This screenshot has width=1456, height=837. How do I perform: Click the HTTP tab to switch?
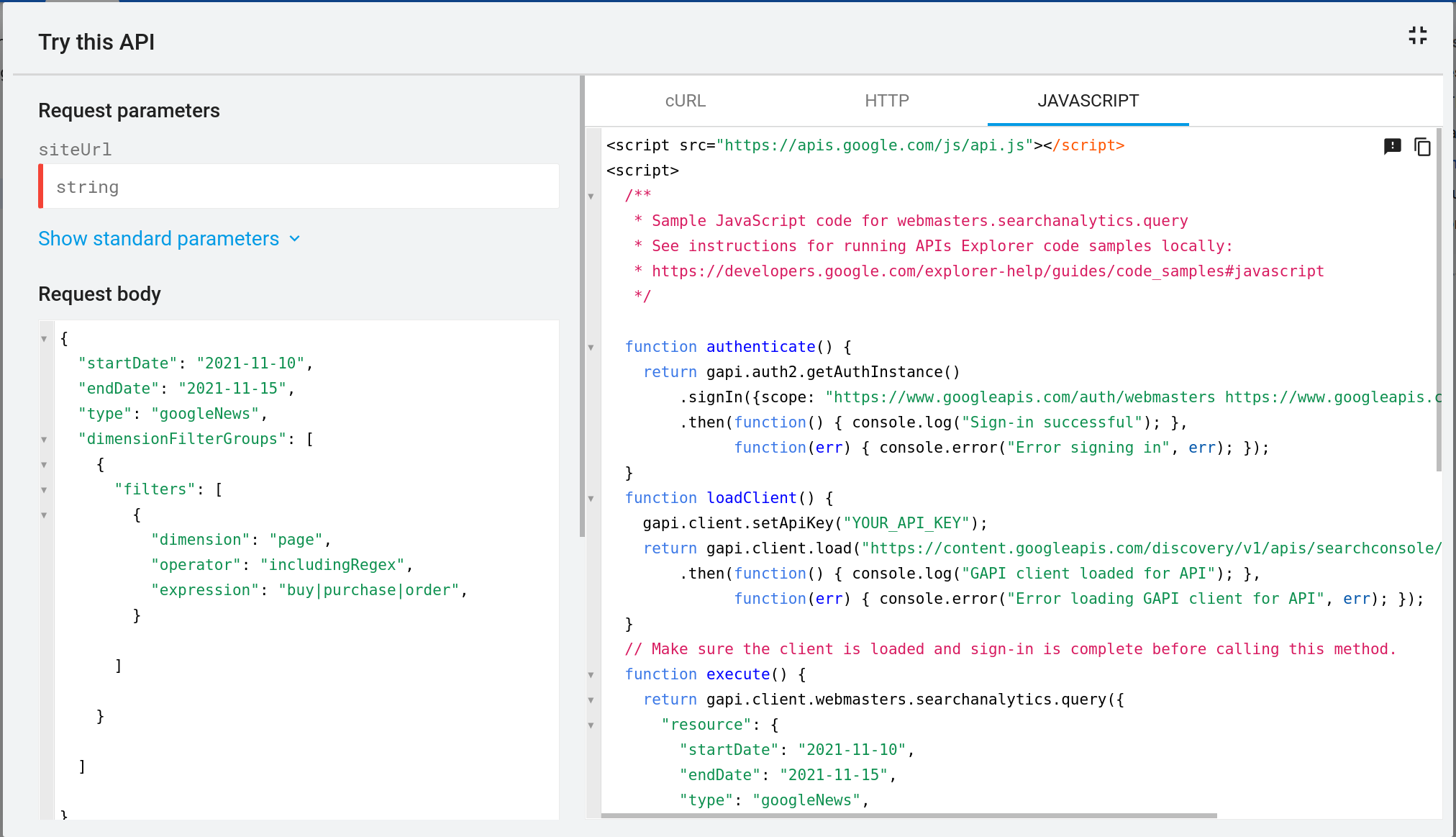(x=885, y=101)
